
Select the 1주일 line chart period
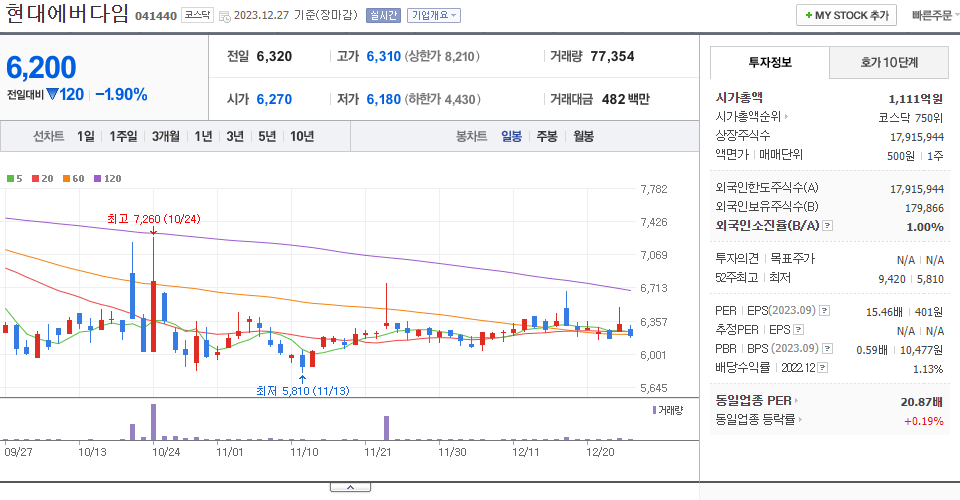click(x=123, y=136)
